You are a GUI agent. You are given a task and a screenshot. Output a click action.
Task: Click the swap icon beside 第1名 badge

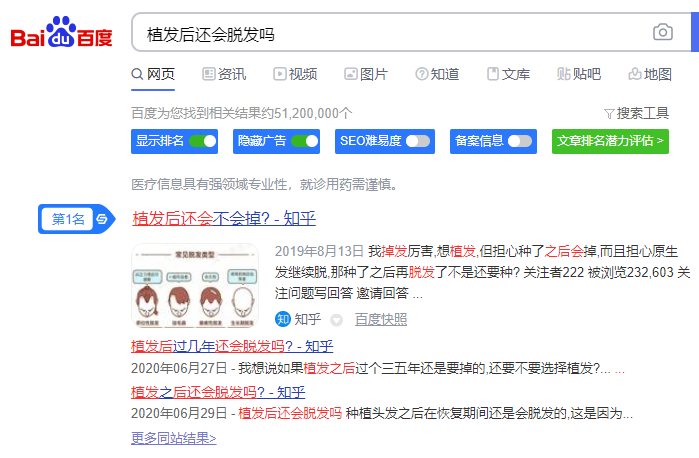[101, 219]
